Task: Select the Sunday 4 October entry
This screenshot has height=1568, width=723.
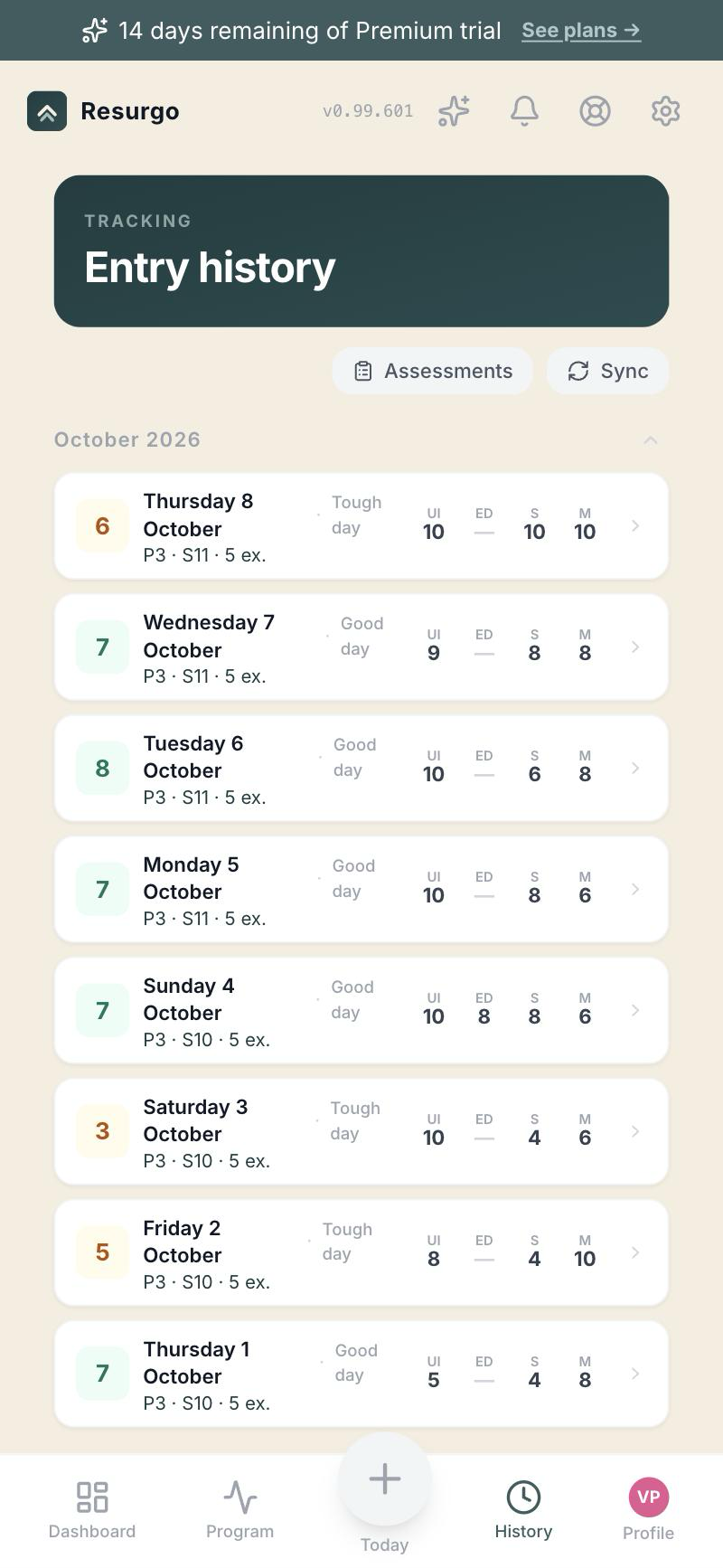Action: pyautogui.click(x=361, y=1011)
